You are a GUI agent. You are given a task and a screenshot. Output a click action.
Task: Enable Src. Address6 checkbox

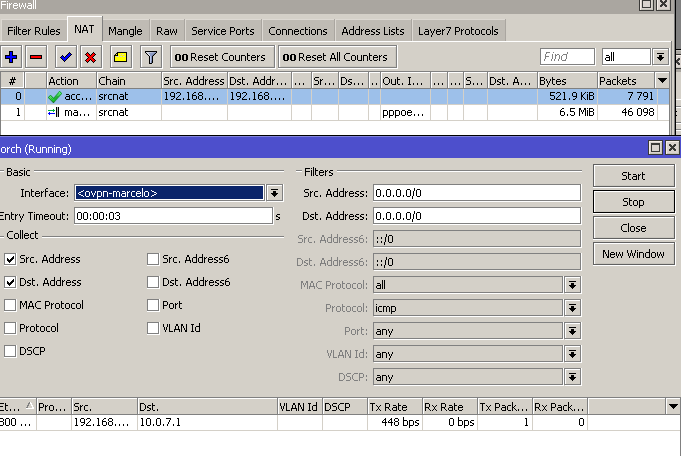pyautogui.click(x=153, y=259)
